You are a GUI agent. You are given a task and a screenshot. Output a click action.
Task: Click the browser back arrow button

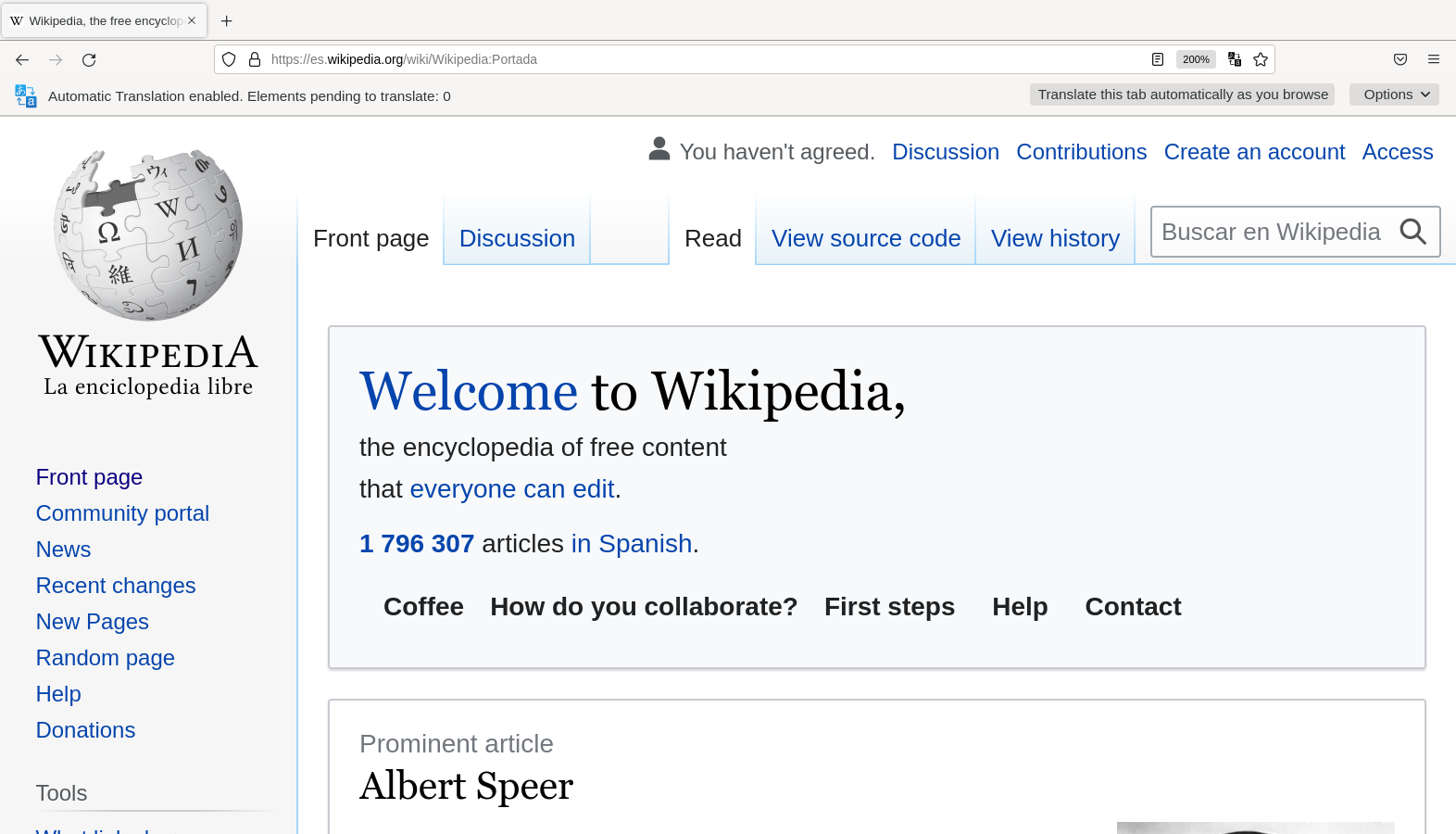tap(22, 59)
